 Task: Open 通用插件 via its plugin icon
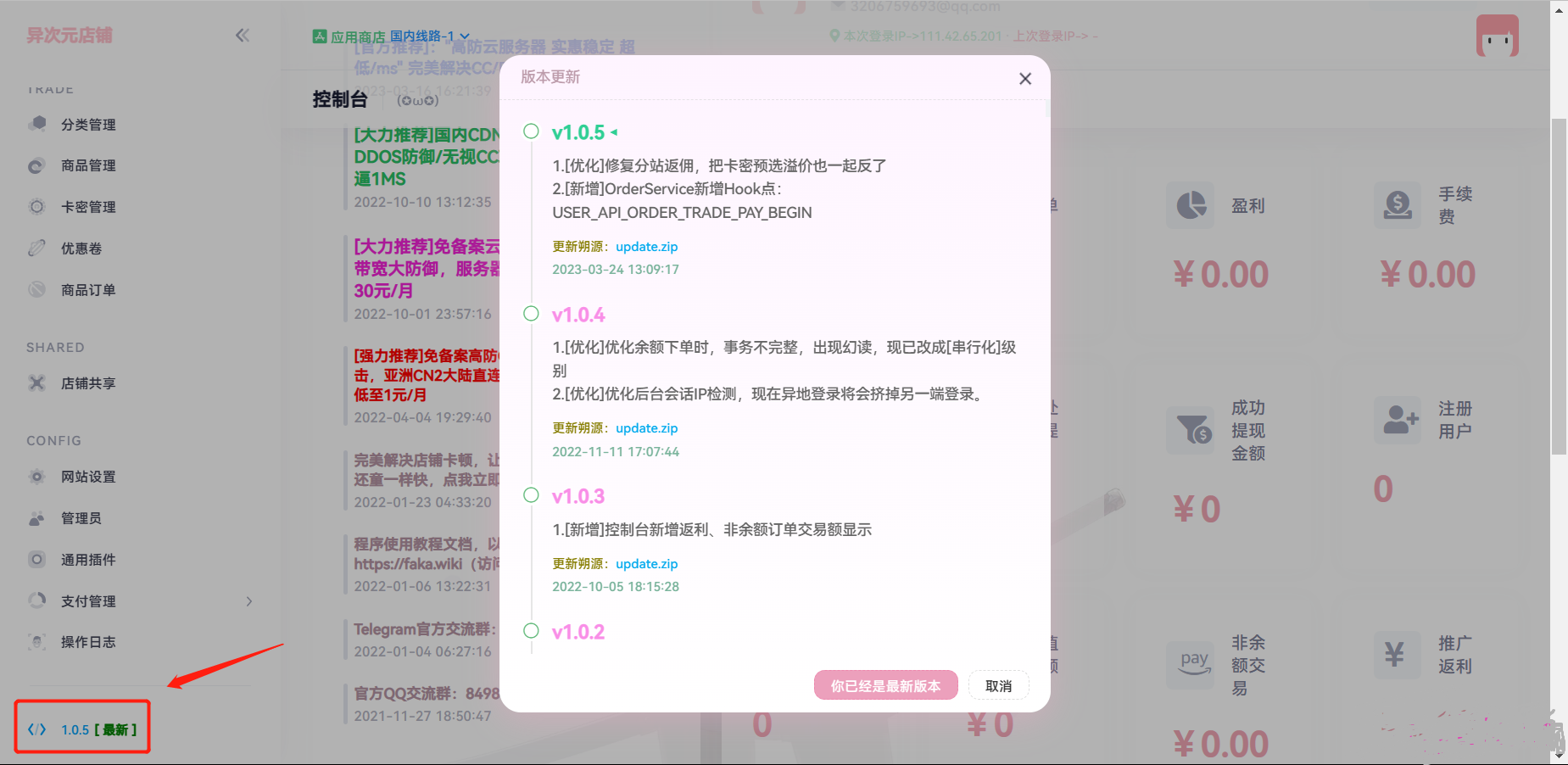[37, 559]
